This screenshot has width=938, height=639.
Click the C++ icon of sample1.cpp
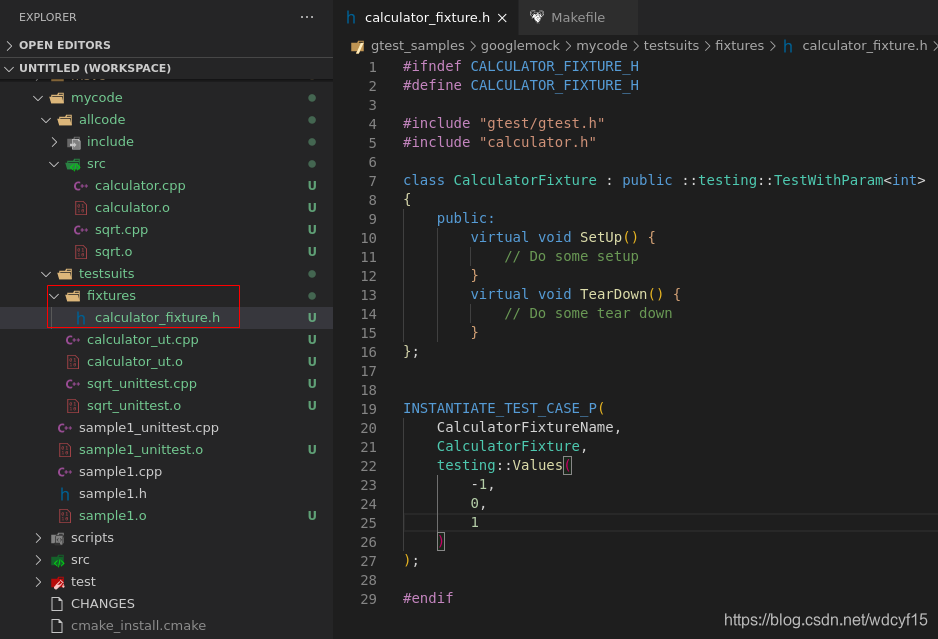[x=65, y=472]
